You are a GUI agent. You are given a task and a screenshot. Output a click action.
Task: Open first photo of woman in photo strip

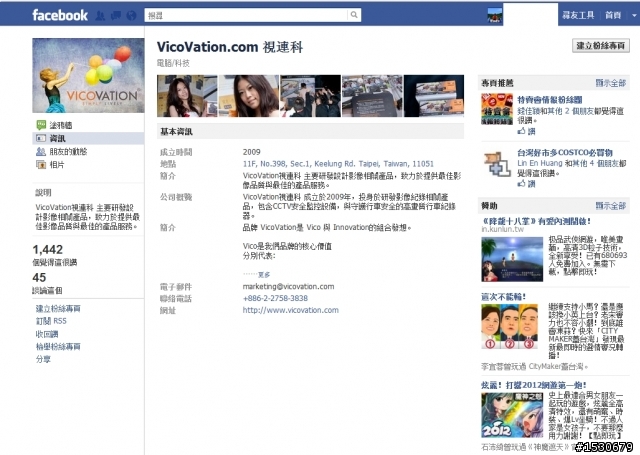pos(187,96)
